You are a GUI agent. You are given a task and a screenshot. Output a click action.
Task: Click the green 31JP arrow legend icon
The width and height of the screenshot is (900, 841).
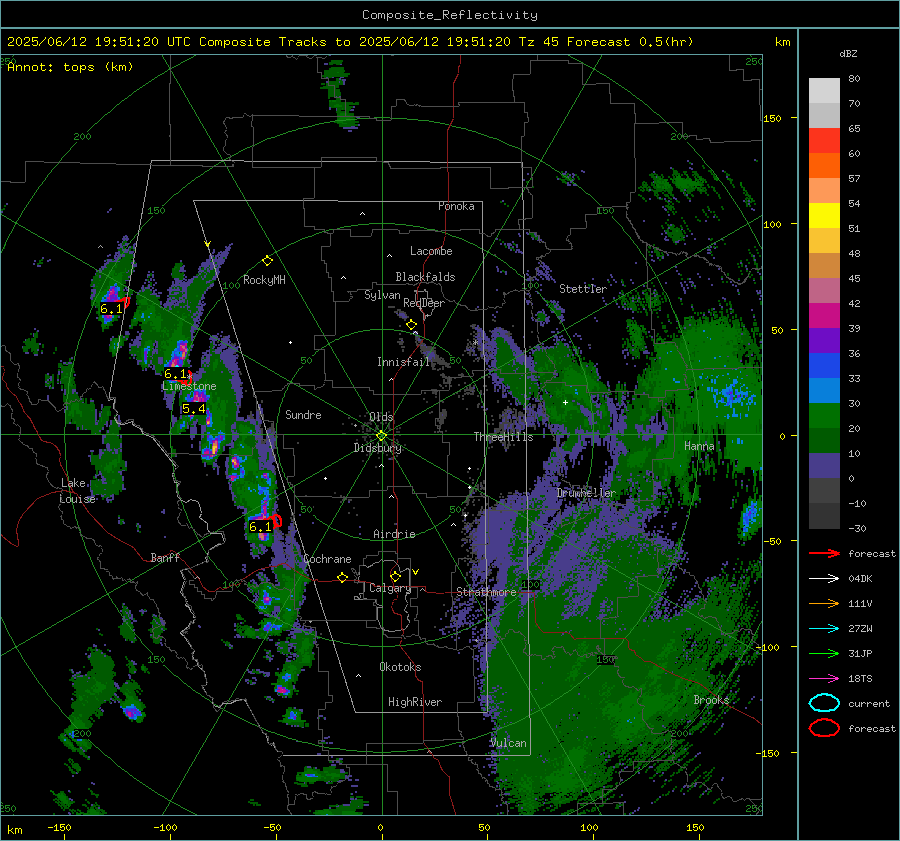[824, 653]
